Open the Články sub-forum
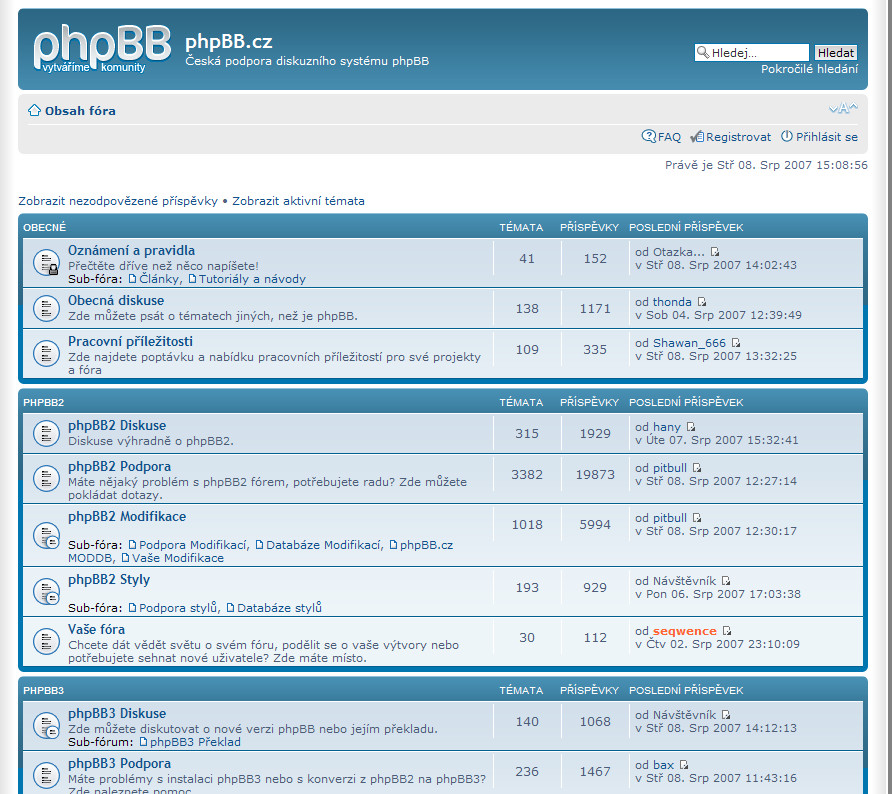The width and height of the screenshot is (892, 794). (160, 279)
